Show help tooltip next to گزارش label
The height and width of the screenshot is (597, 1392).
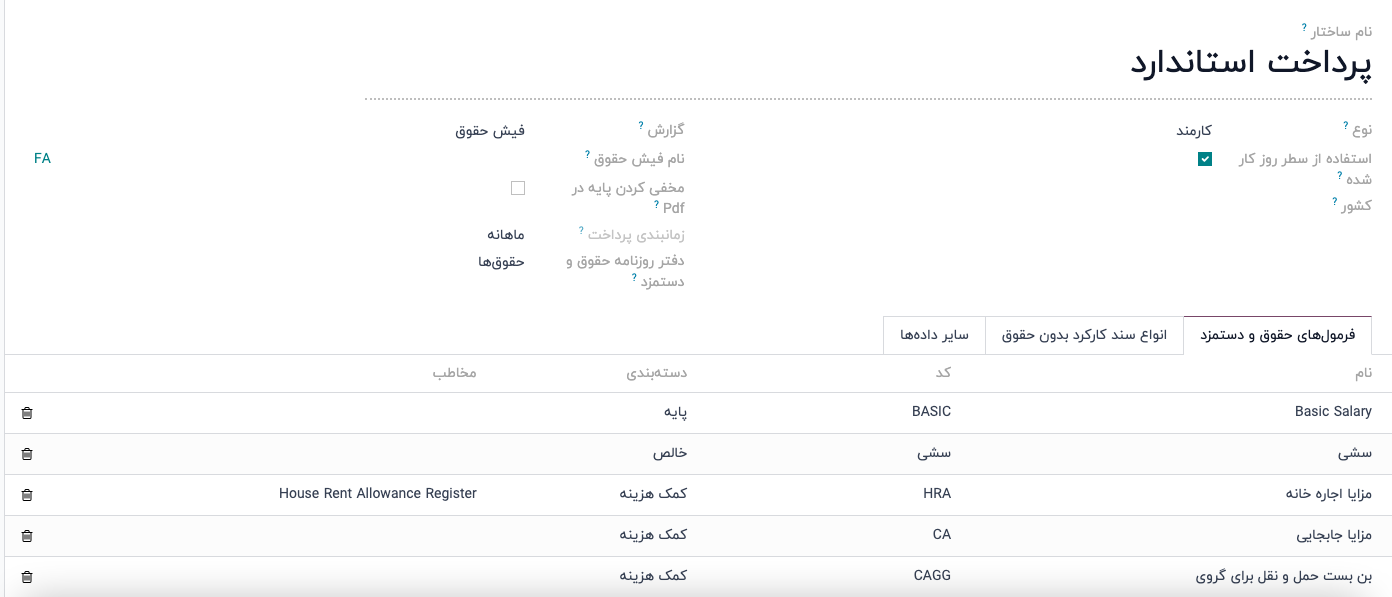(641, 126)
